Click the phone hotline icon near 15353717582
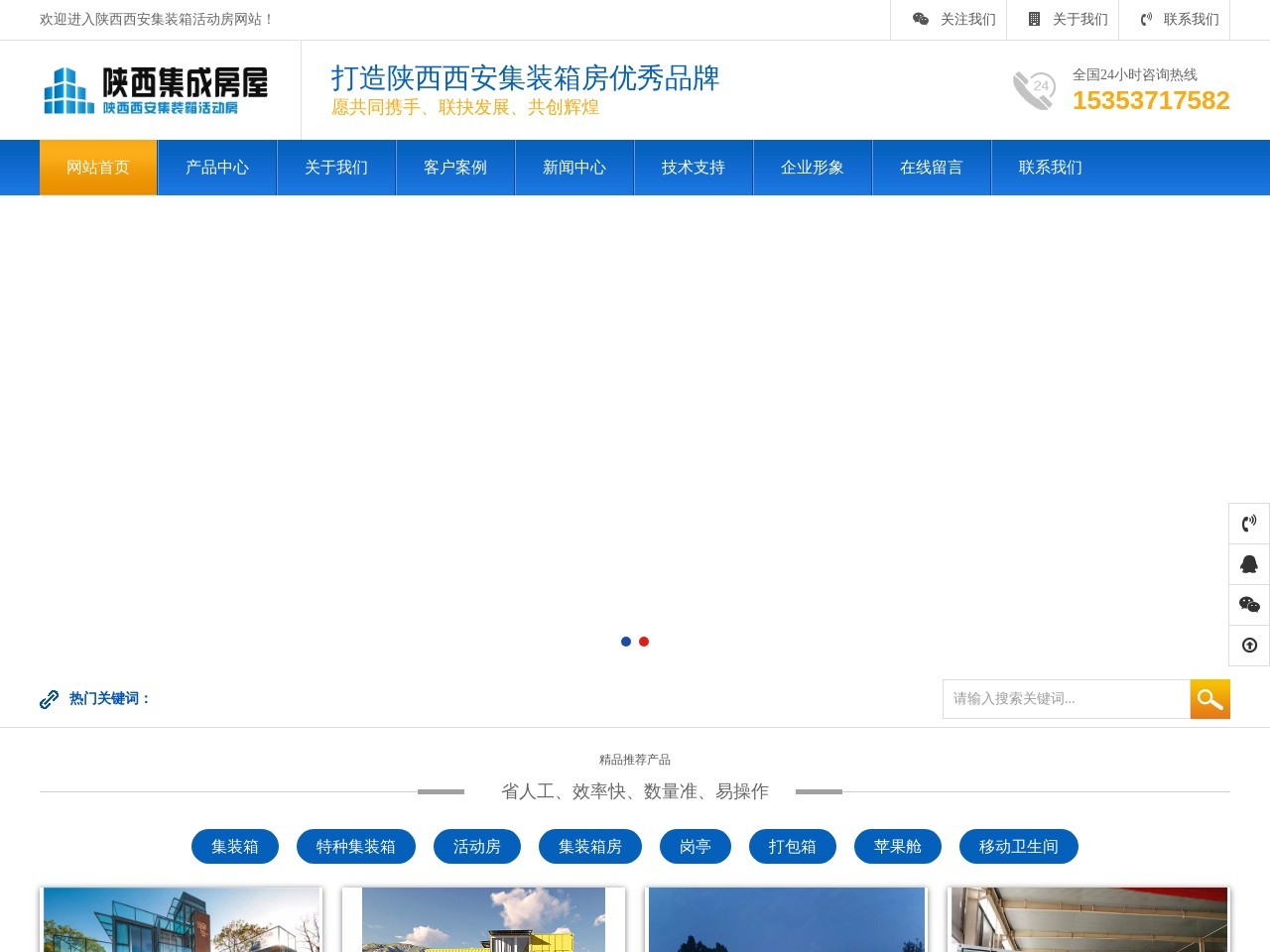 (1034, 90)
